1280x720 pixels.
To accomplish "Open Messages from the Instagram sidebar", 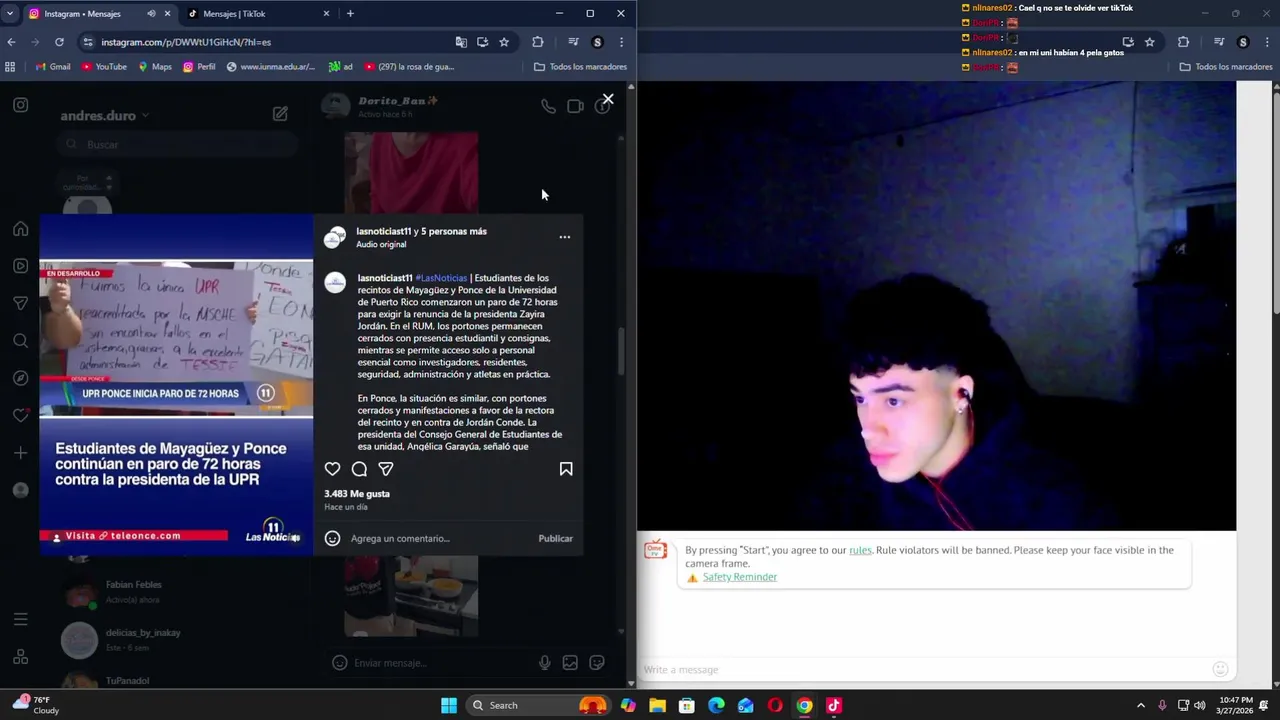I will (x=20, y=303).
